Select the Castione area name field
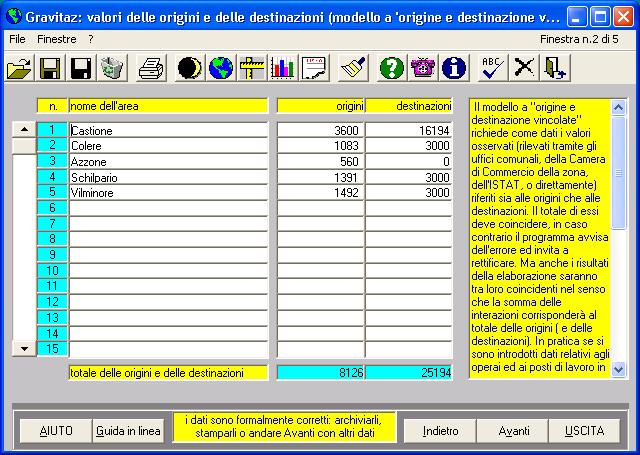 tap(168, 130)
